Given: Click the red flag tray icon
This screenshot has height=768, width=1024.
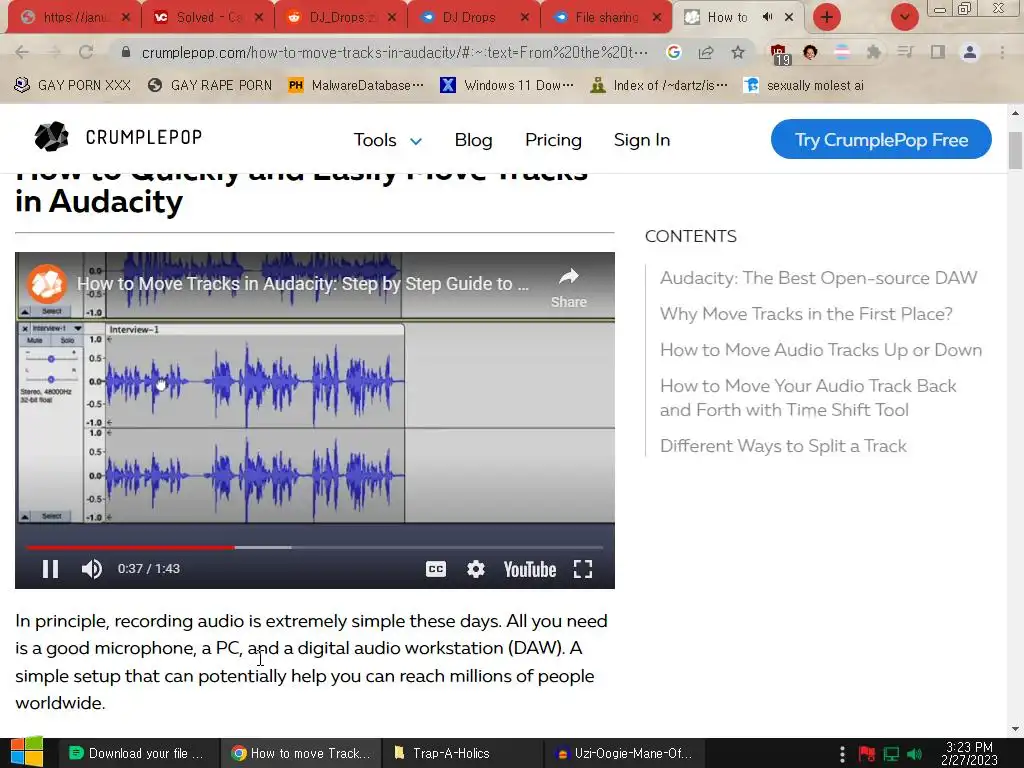Looking at the screenshot, I should [x=867, y=754].
